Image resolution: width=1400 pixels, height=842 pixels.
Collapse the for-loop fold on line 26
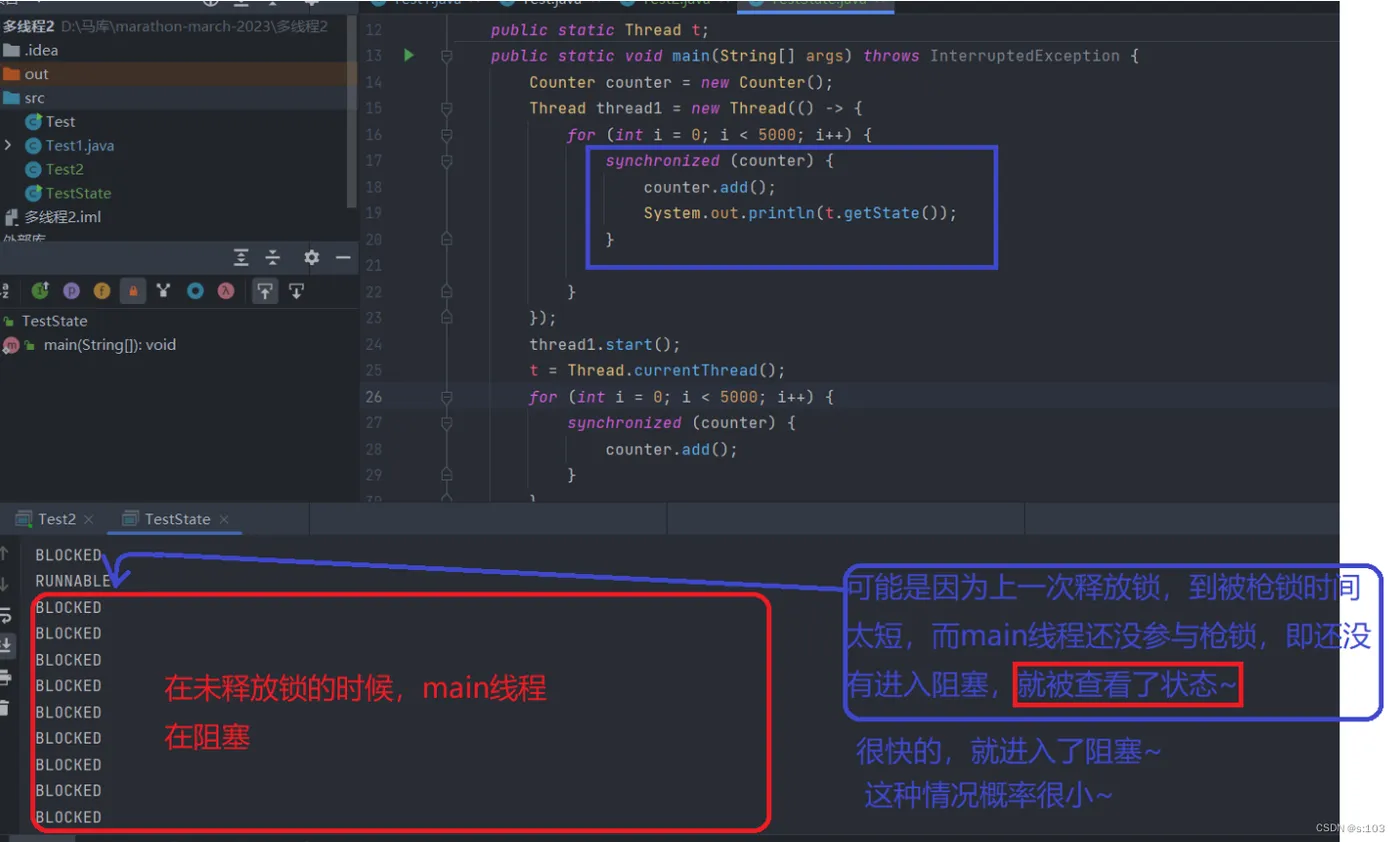pyautogui.click(x=447, y=397)
